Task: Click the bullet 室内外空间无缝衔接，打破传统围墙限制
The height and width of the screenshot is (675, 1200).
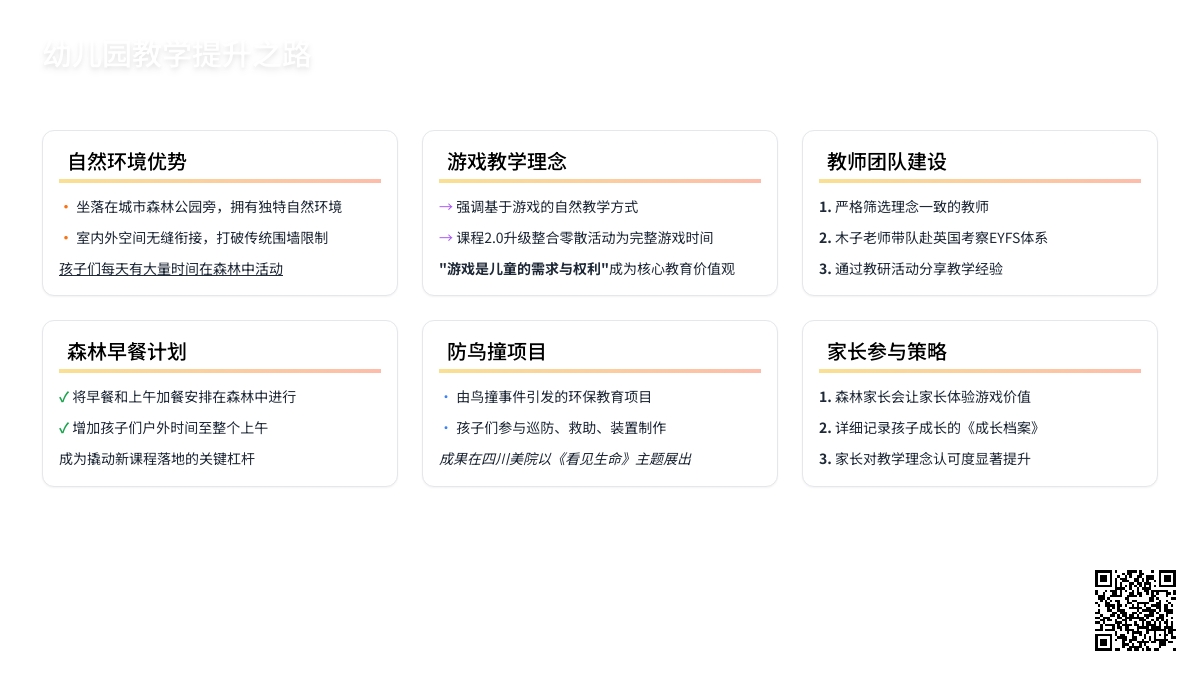Action: [202, 238]
